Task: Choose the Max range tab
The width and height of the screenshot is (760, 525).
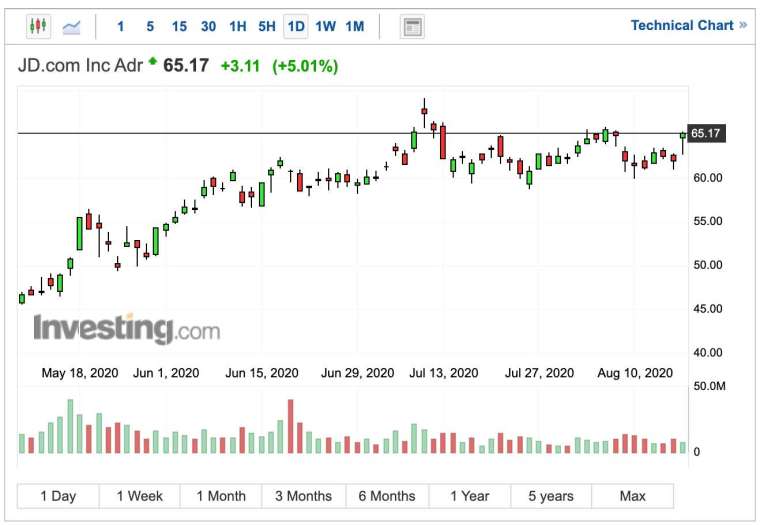Action: click(x=633, y=496)
